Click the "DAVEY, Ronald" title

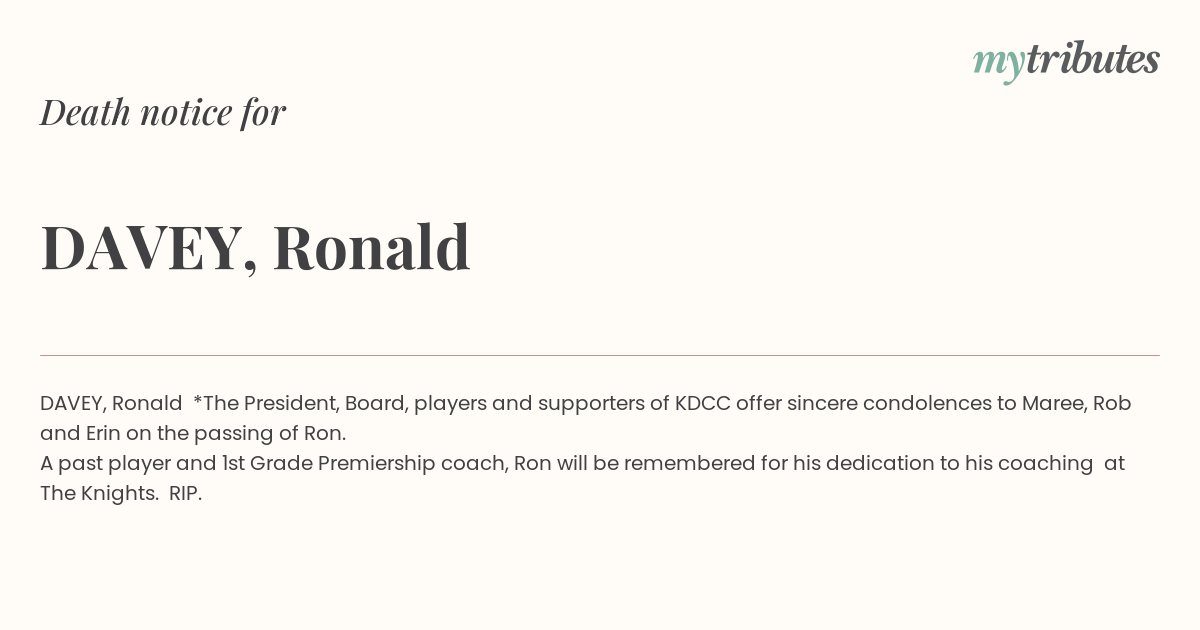255,247
